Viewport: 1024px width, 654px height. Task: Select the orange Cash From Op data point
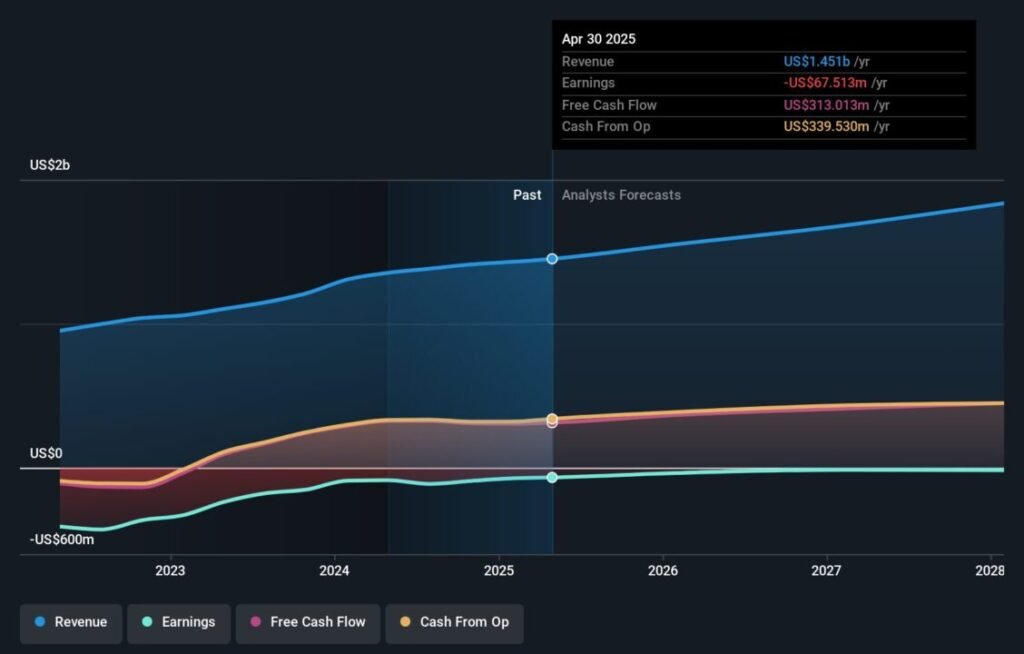(552, 419)
